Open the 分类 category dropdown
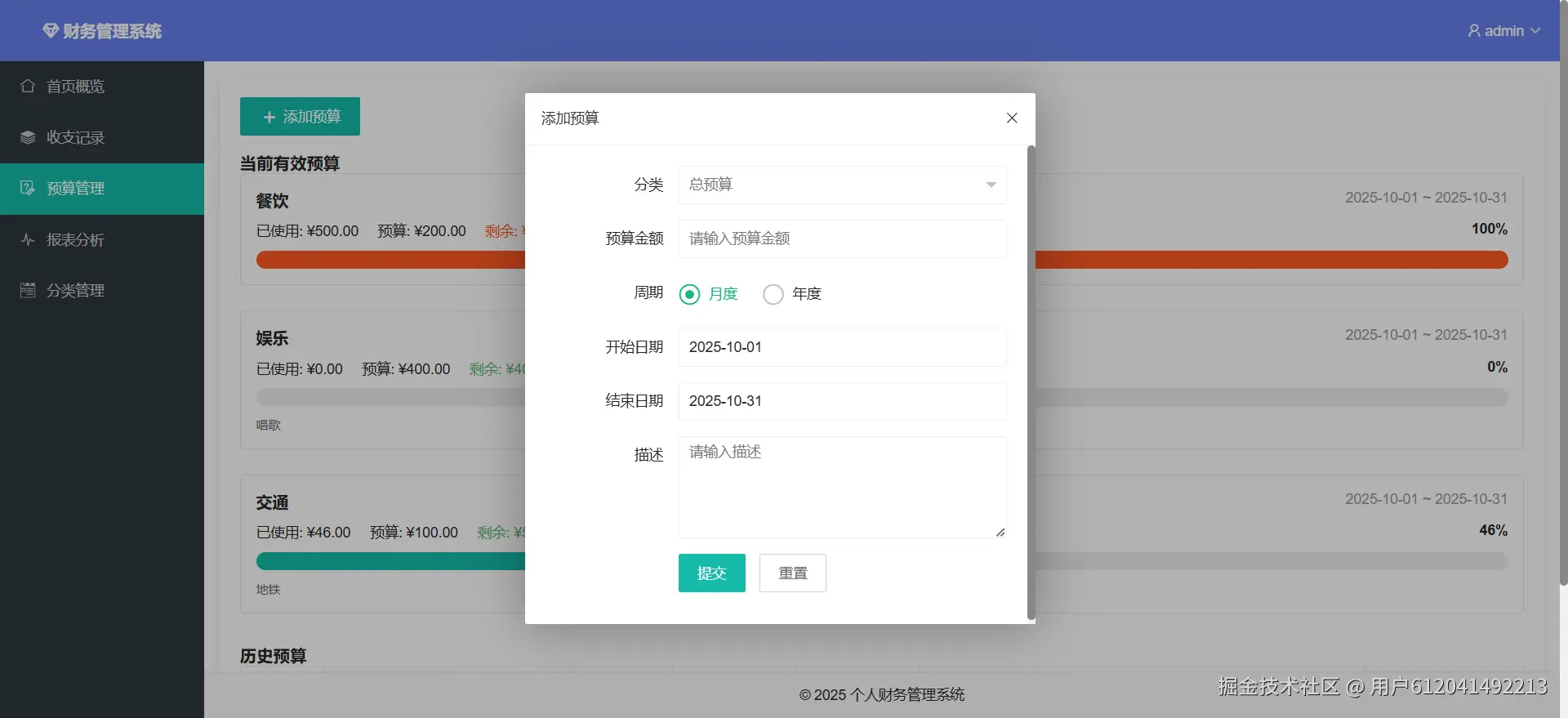This screenshot has width=1568, height=718. 842,185
